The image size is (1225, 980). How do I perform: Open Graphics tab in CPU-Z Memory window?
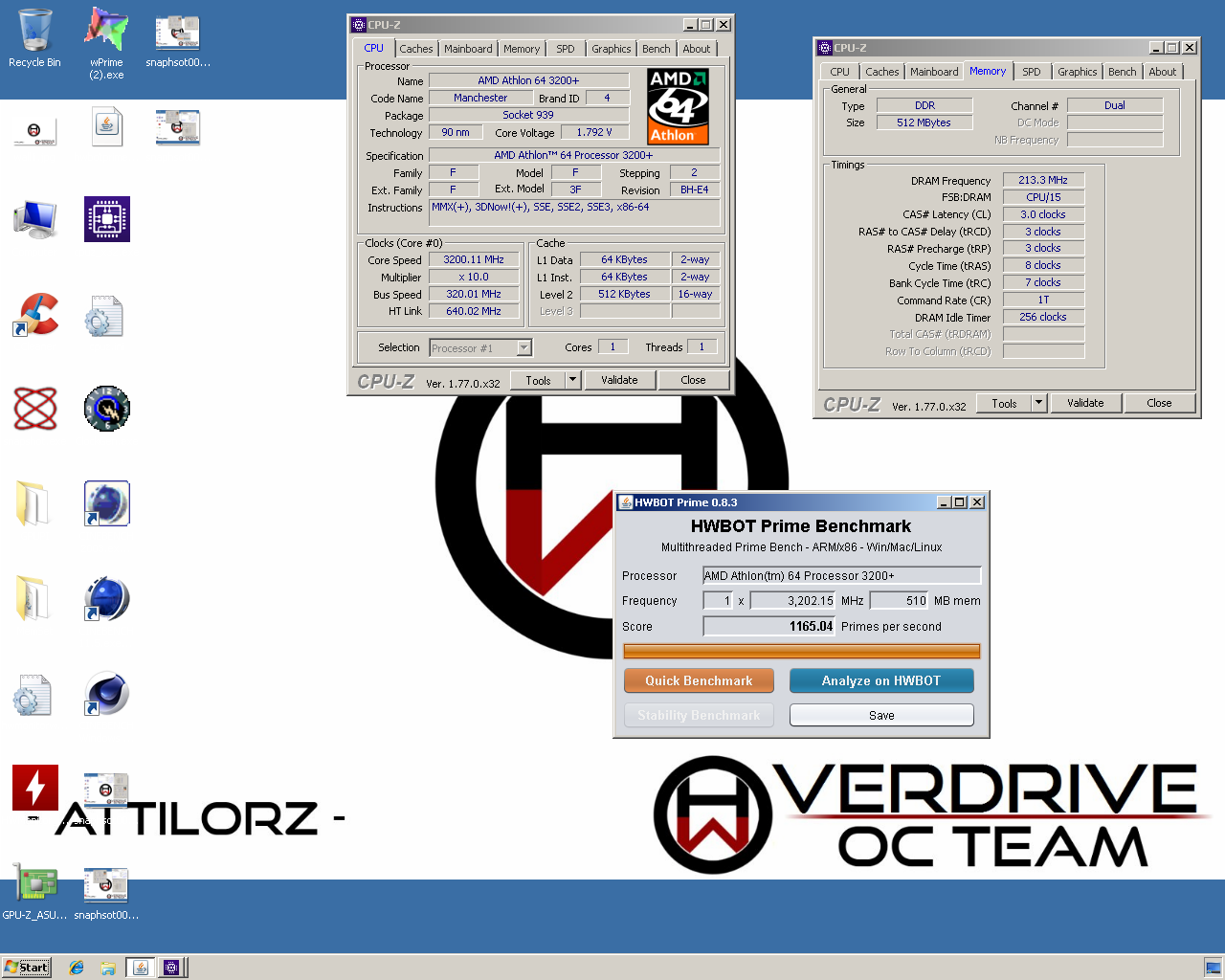[x=1078, y=72]
